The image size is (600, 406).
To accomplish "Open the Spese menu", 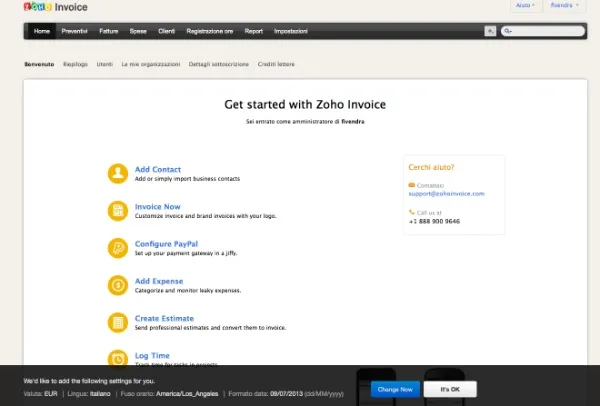I will pos(138,31).
